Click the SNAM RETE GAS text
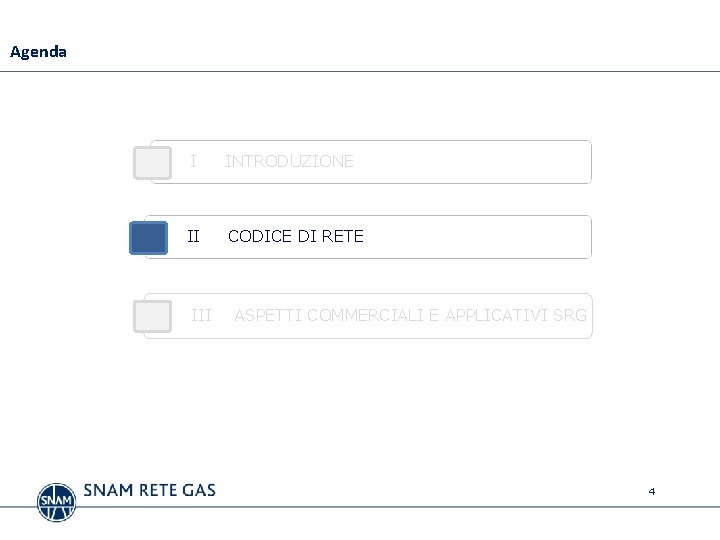Viewport: 720px width, 540px height. (149, 490)
